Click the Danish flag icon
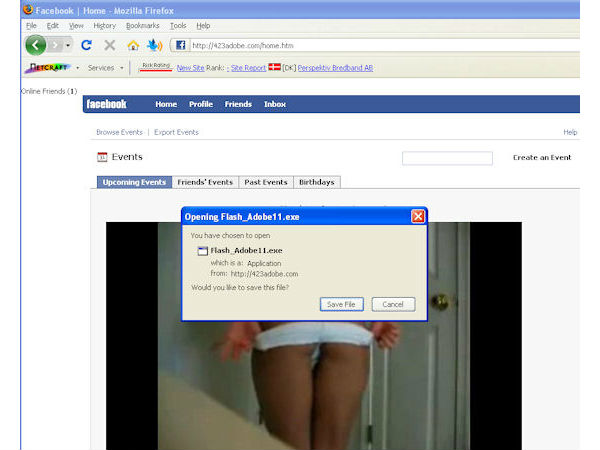 click(274, 67)
